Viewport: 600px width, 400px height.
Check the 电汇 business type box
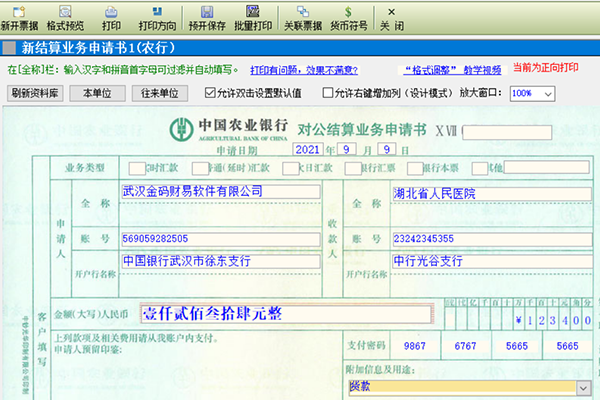click(136, 168)
